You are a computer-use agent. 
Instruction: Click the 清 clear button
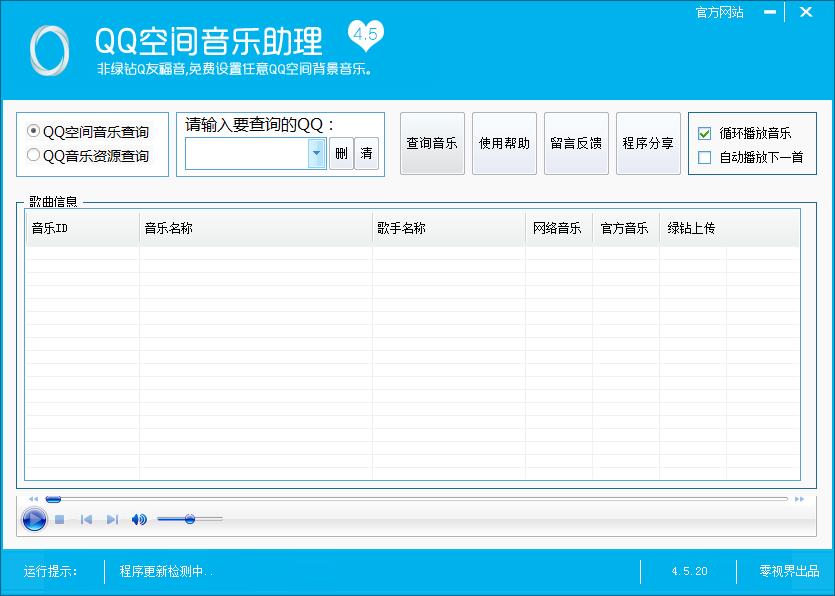[366, 153]
